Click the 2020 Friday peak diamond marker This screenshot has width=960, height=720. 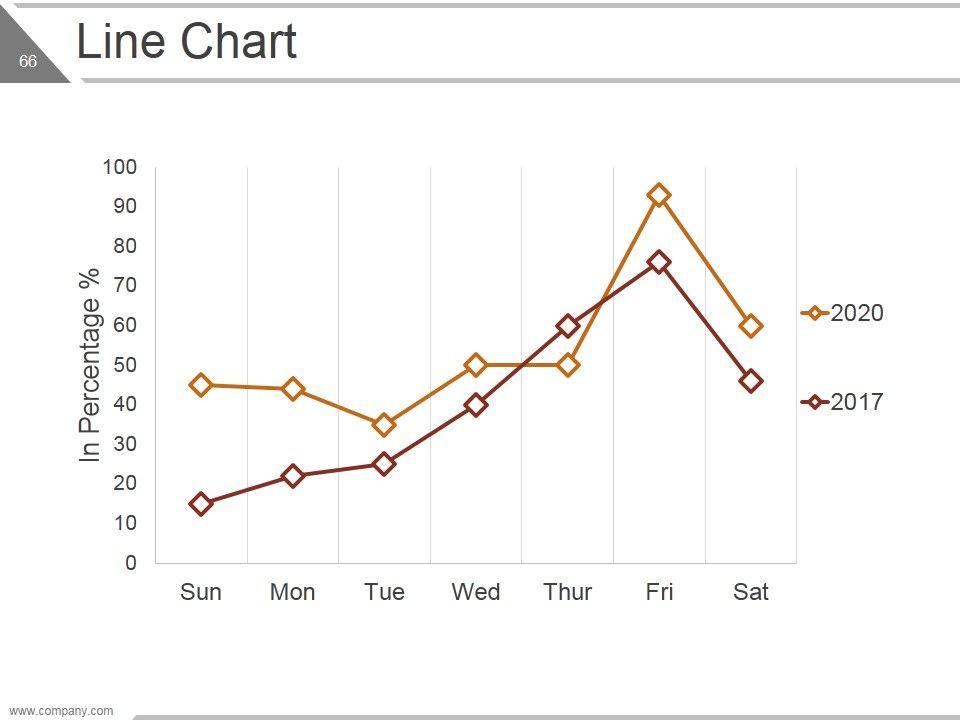click(658, 195)
